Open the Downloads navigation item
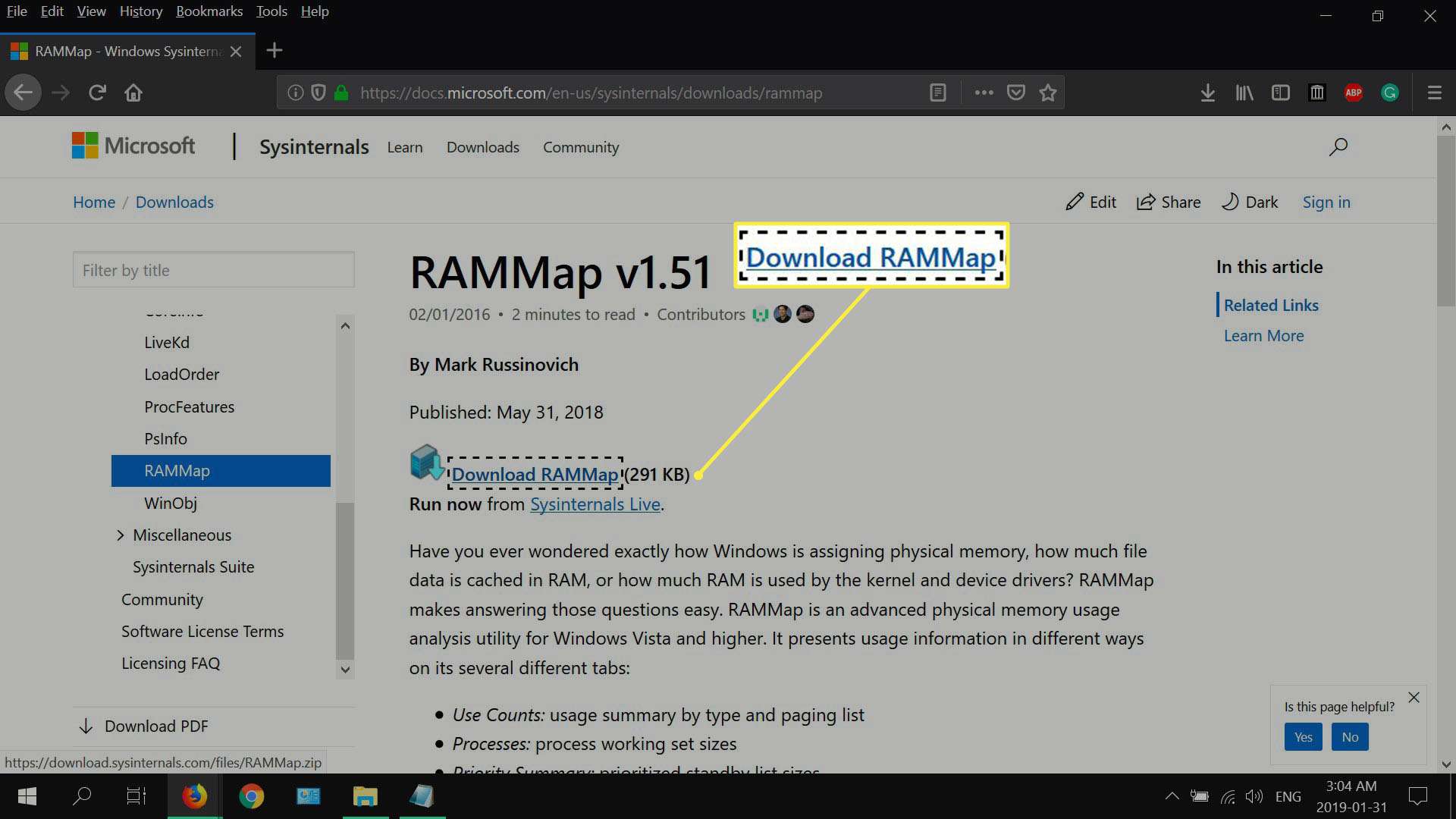Screen dimensions: 1456x819 [483, 147]
